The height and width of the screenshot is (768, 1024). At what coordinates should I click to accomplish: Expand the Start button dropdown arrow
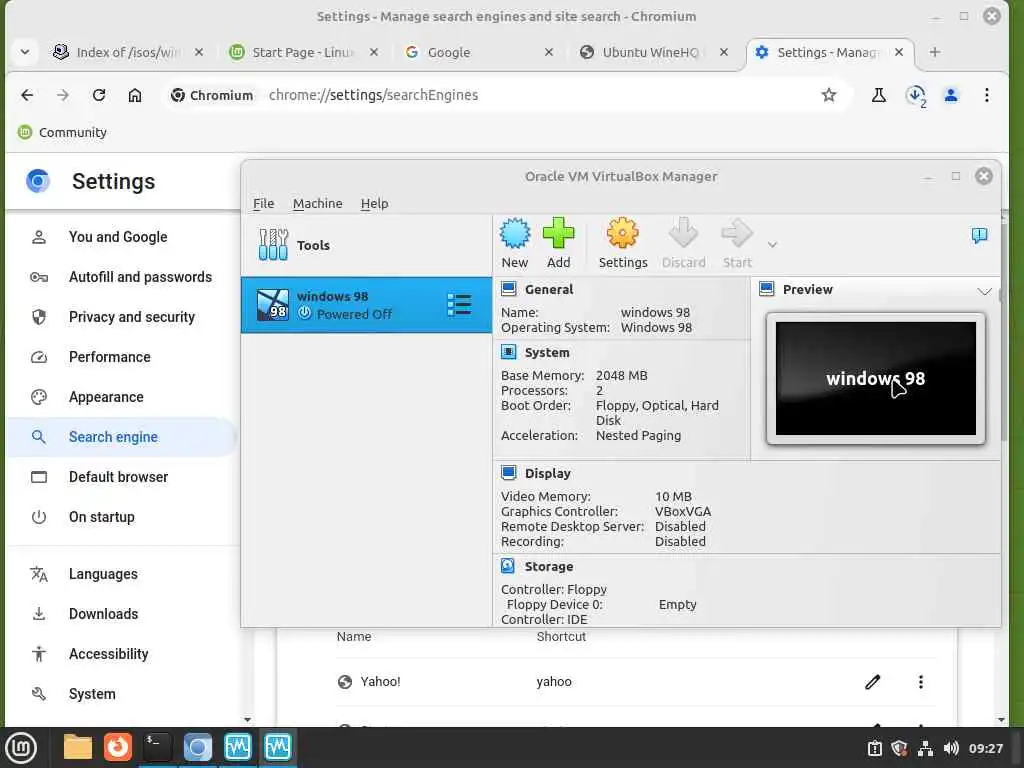772,245
